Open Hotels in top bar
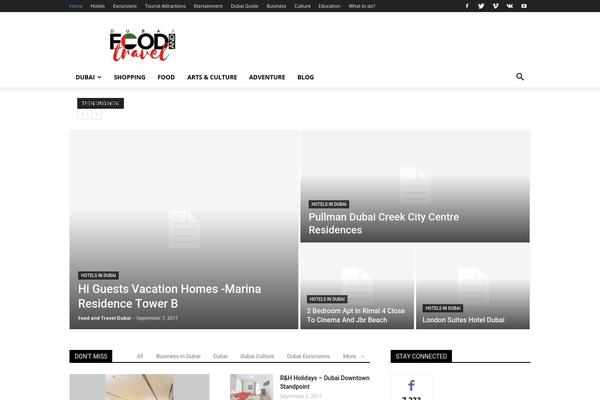 pos(98,6)
